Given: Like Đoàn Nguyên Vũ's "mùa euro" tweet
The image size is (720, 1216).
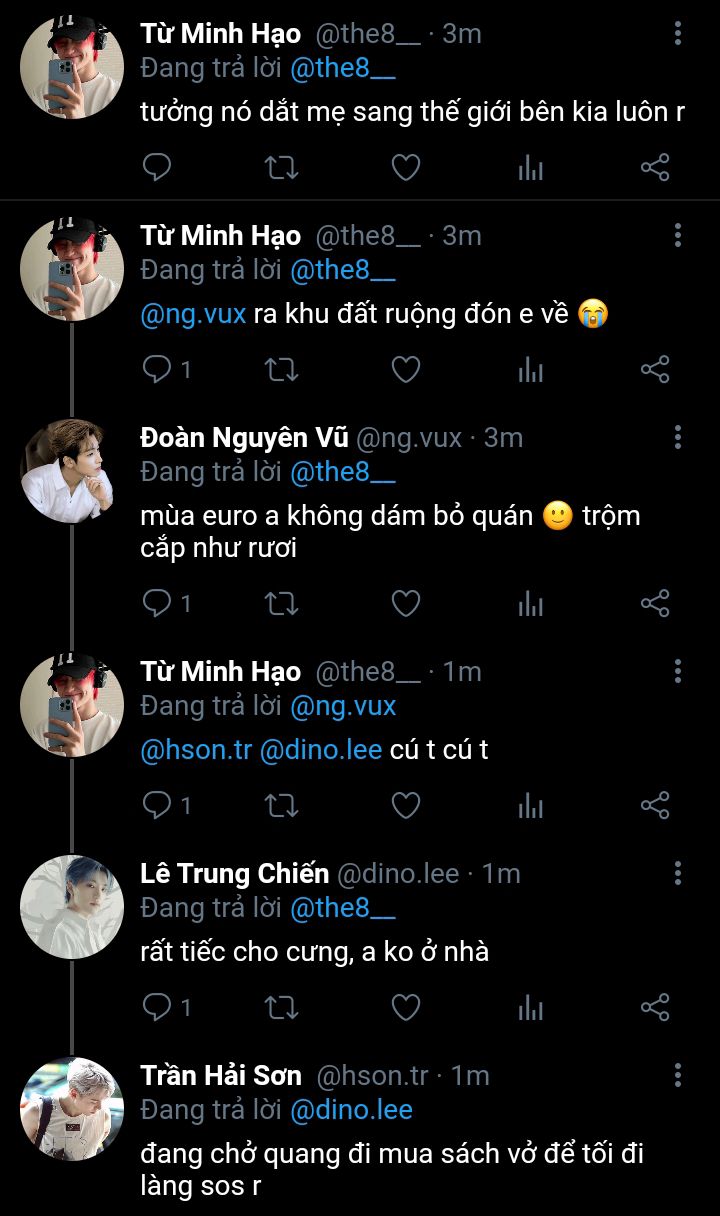Looking at the screenshot, I should [x=405, y=603].
